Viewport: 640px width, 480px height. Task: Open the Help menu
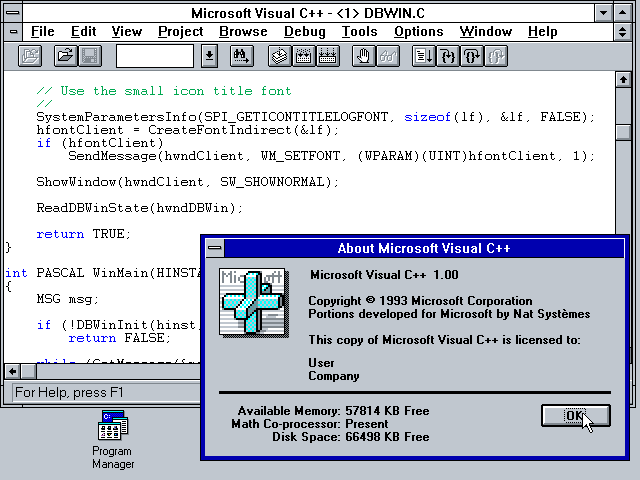tap(542, 31)
